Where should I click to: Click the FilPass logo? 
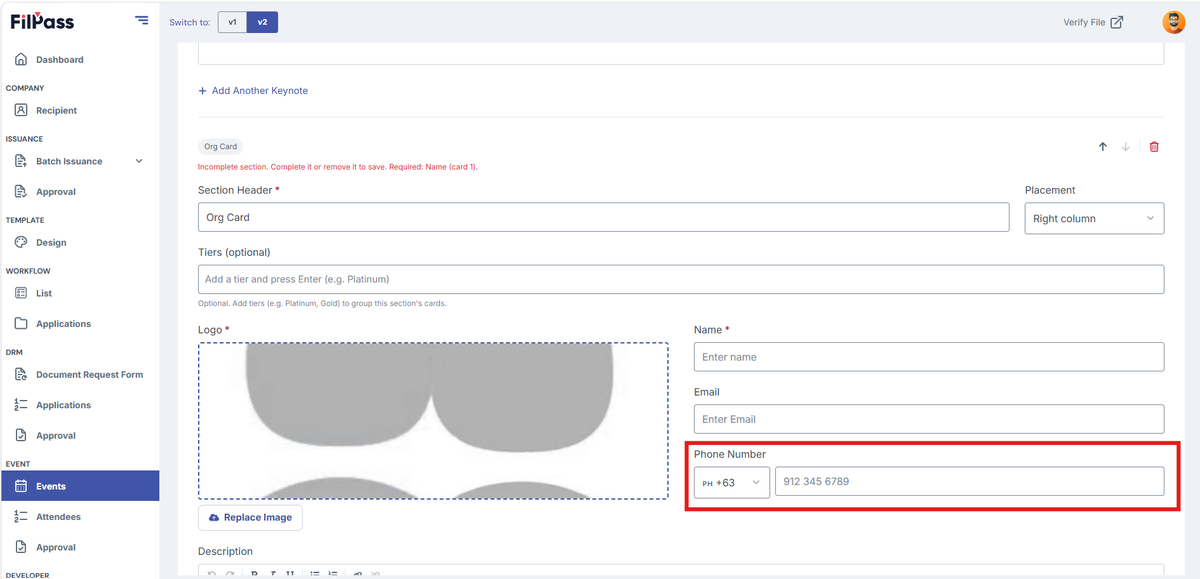(42, 21)
